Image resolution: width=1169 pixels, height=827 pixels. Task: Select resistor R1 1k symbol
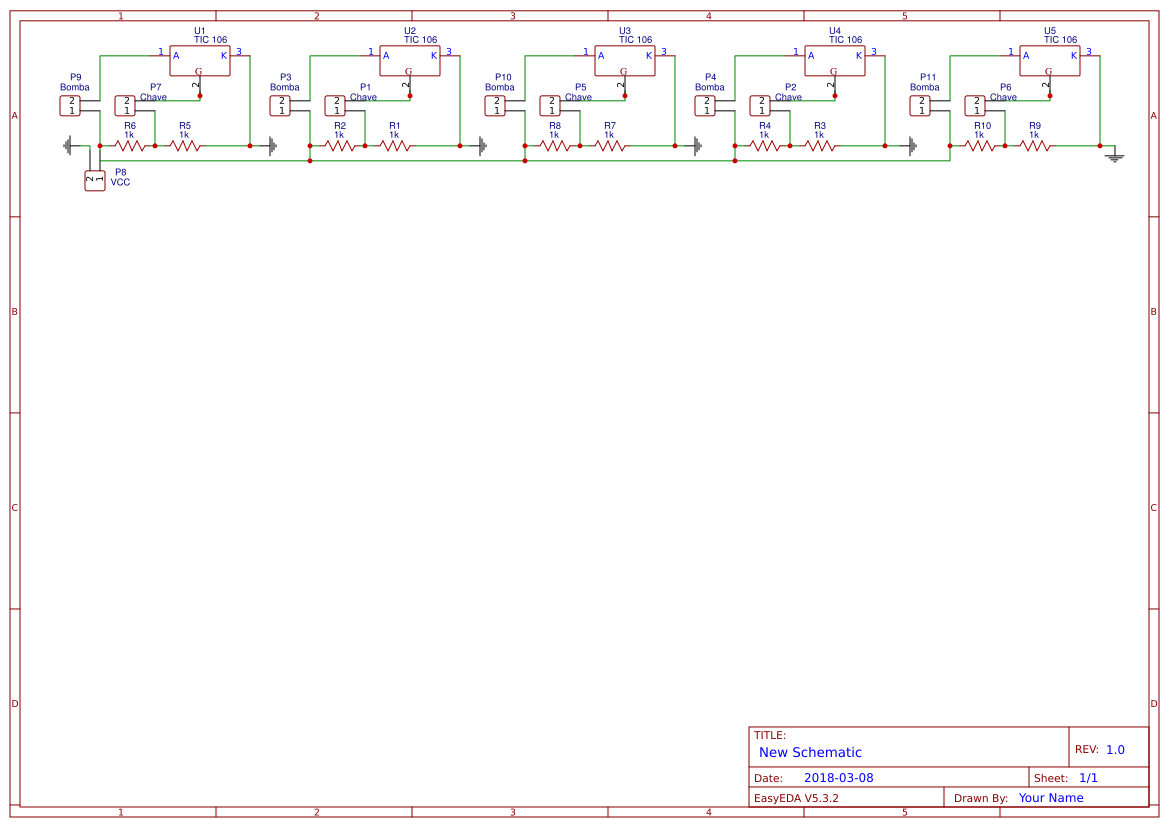[x=395, y=145]
